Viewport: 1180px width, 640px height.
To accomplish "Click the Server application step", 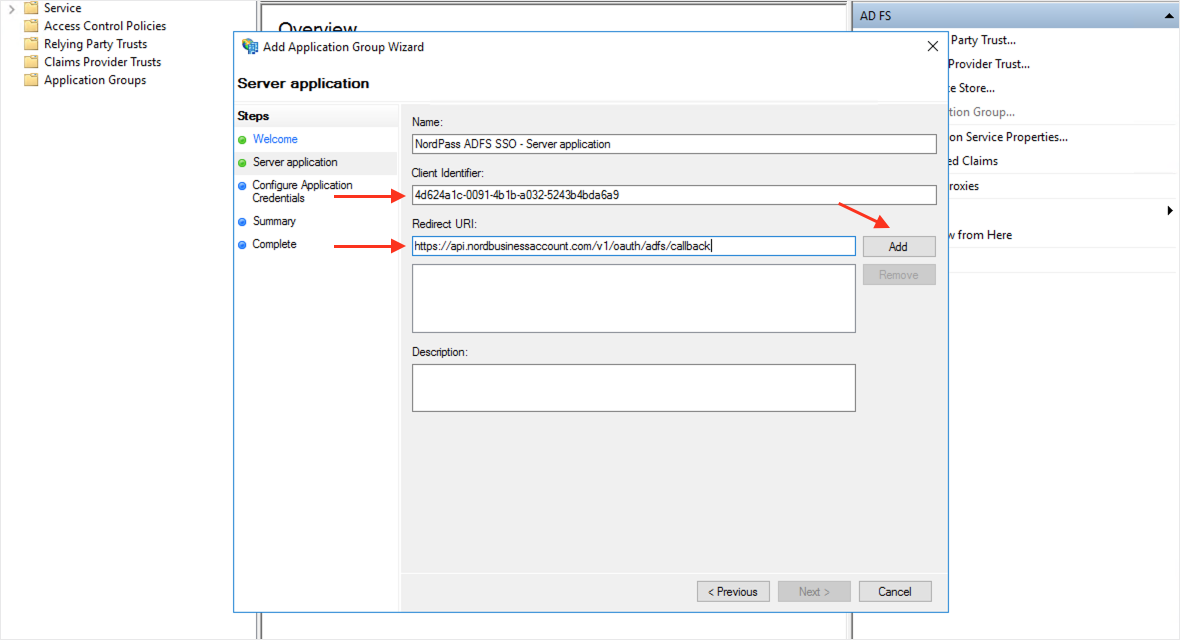I will coord(295,162).
